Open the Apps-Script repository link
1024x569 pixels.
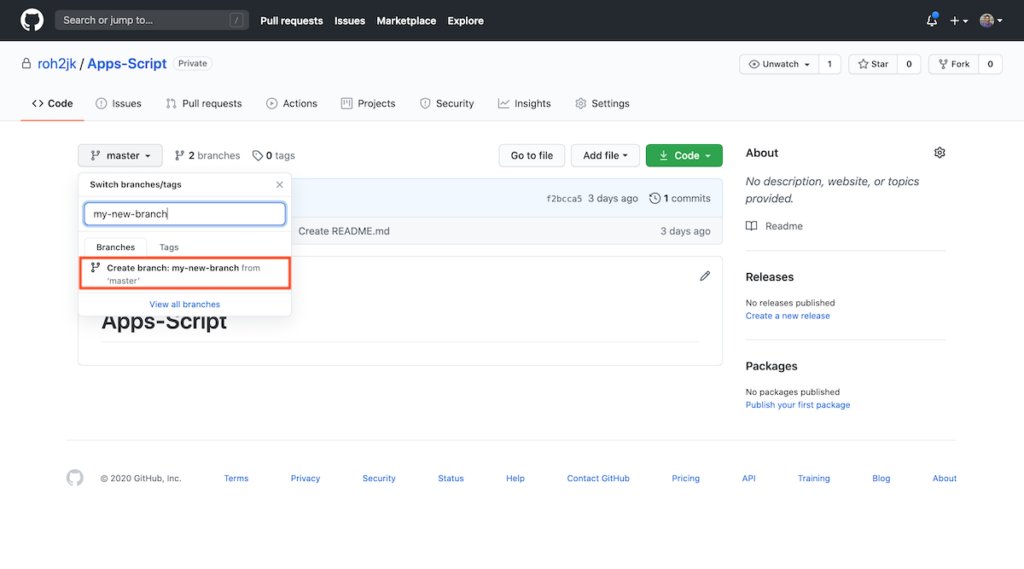127,63
